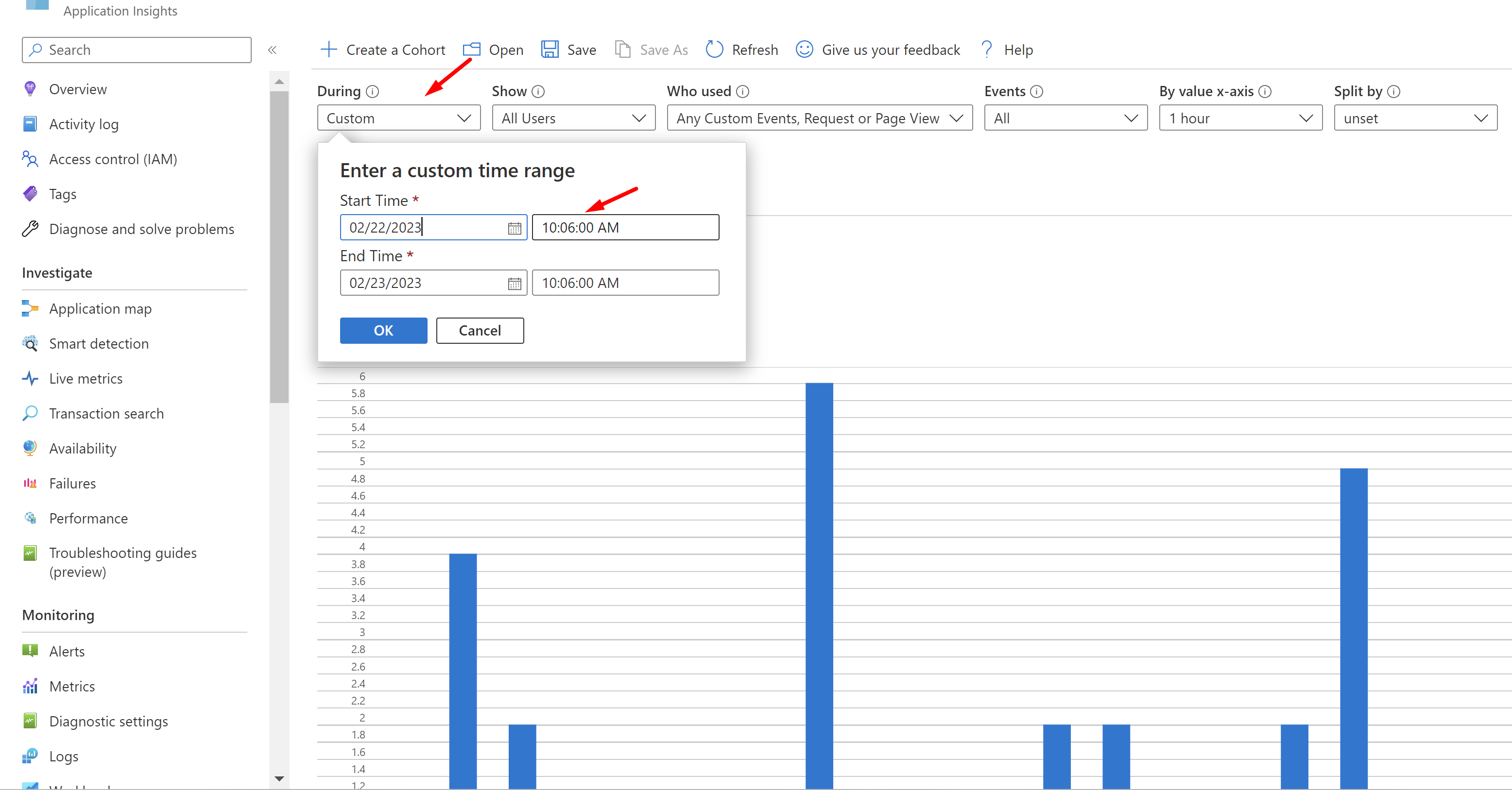Click the Application map icon
Viewport: 1512px width, 790px height.
[x=30, y=308]
